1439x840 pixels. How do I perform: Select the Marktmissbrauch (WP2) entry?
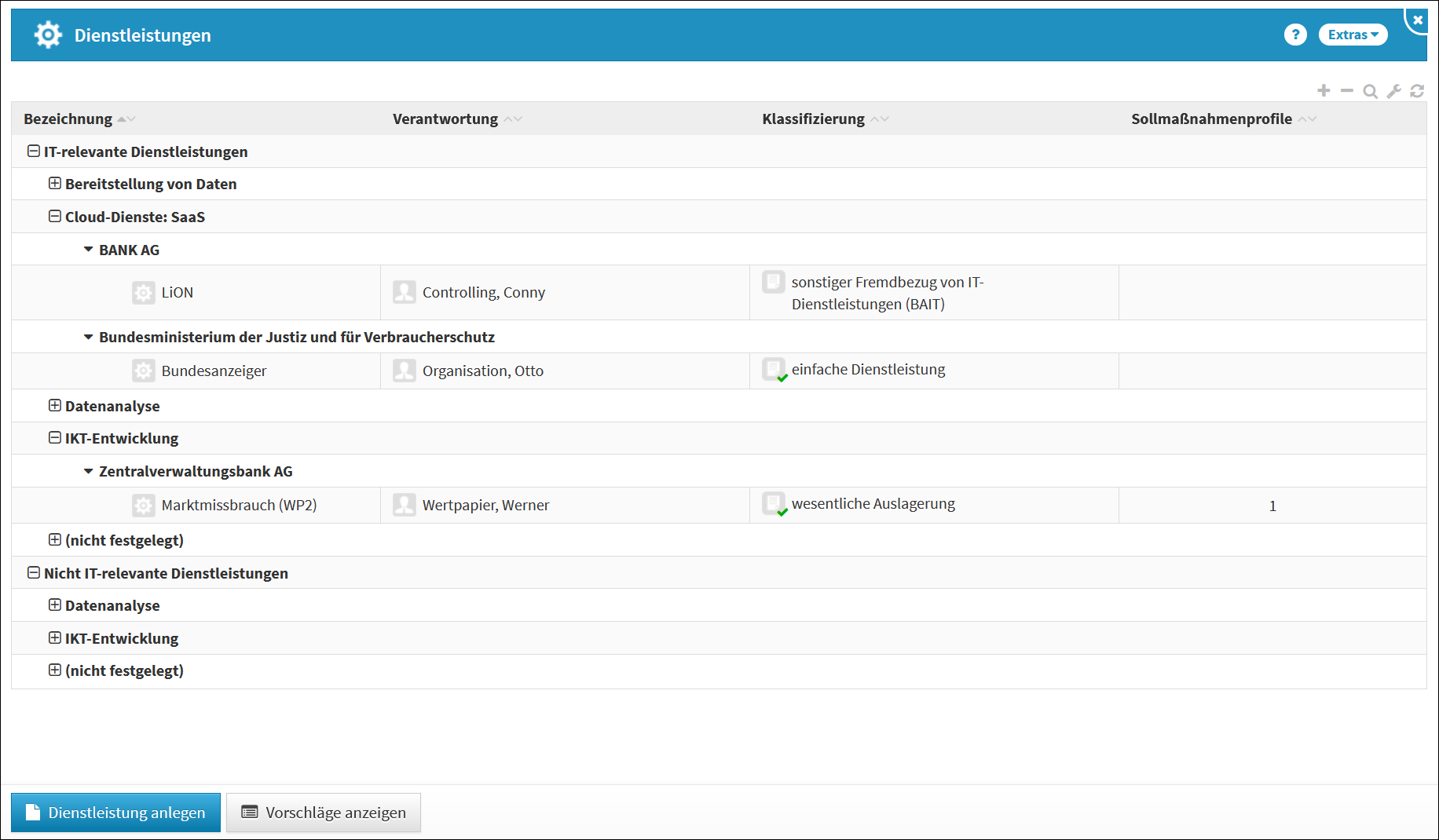click(x=239, y=506)
